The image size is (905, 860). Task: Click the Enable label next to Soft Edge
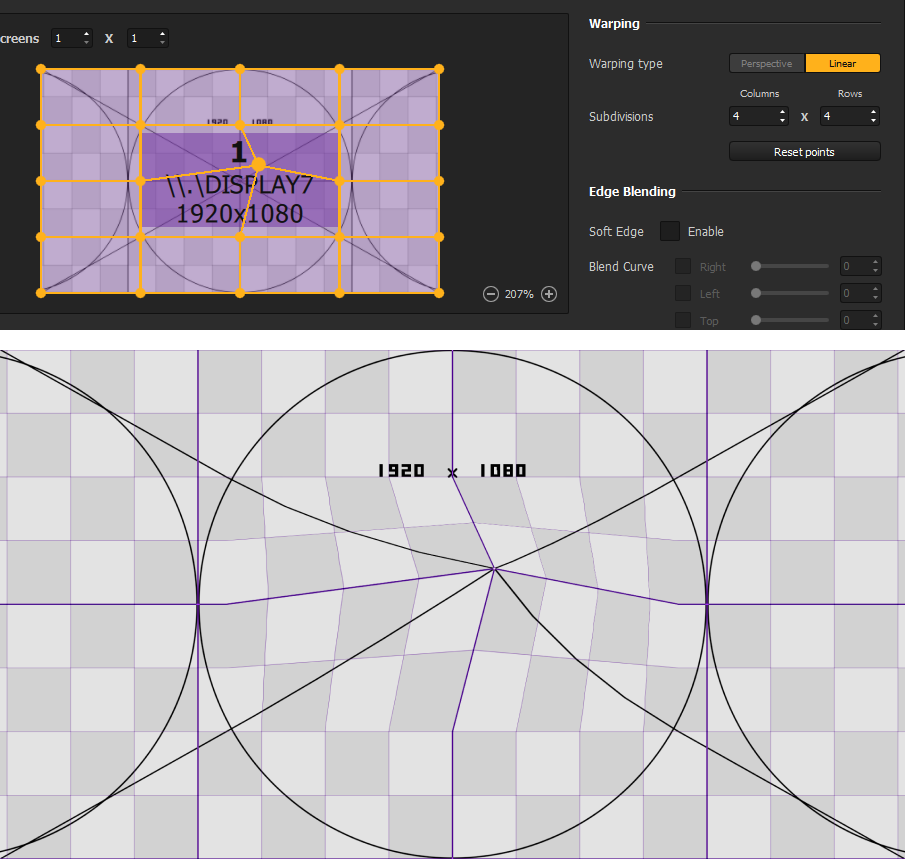pyautogui.click(x=705, y=231)
